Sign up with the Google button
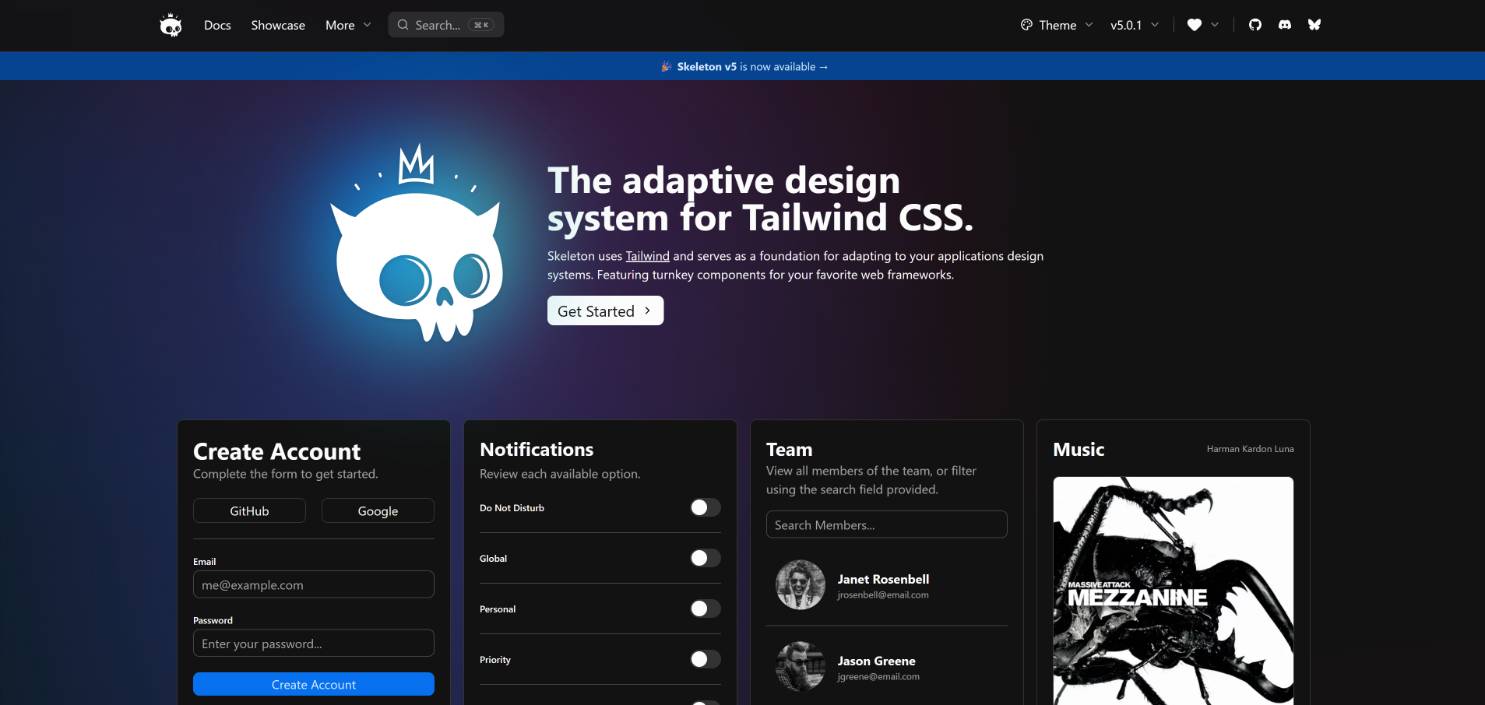Image resolution: width=1485 pixels, height=705 pixels. point(378,510)
